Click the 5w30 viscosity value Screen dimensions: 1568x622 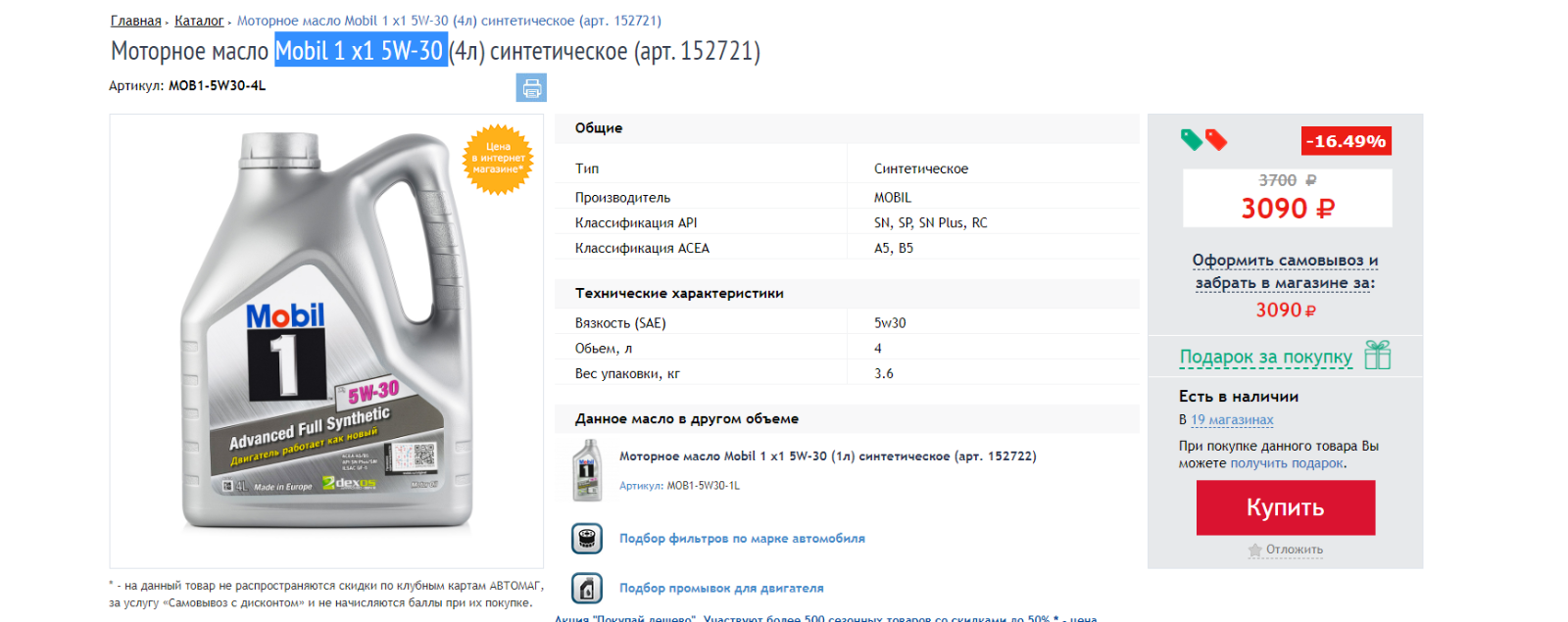click(890, 322)
